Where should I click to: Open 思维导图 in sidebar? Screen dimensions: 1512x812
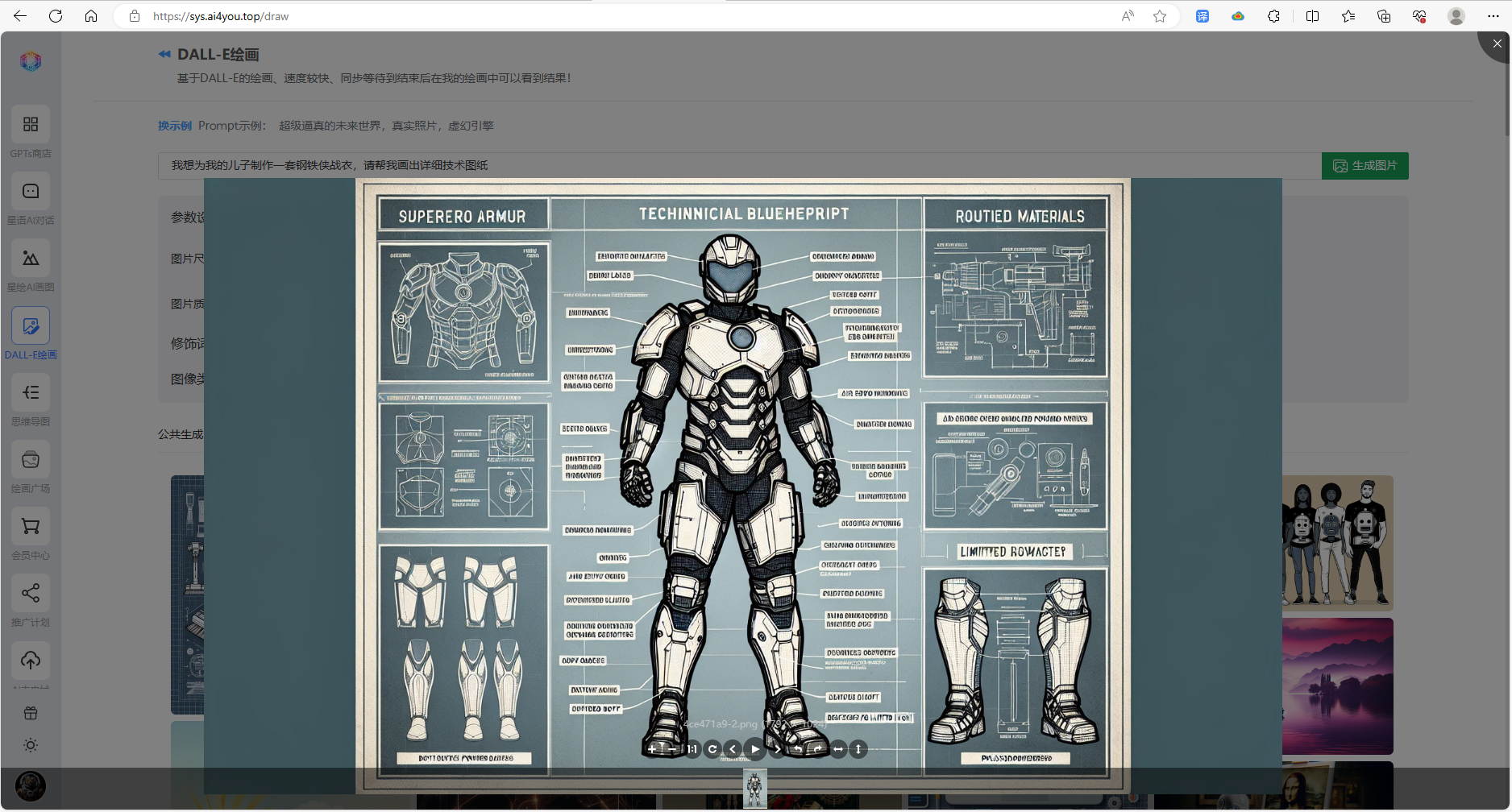31,400
